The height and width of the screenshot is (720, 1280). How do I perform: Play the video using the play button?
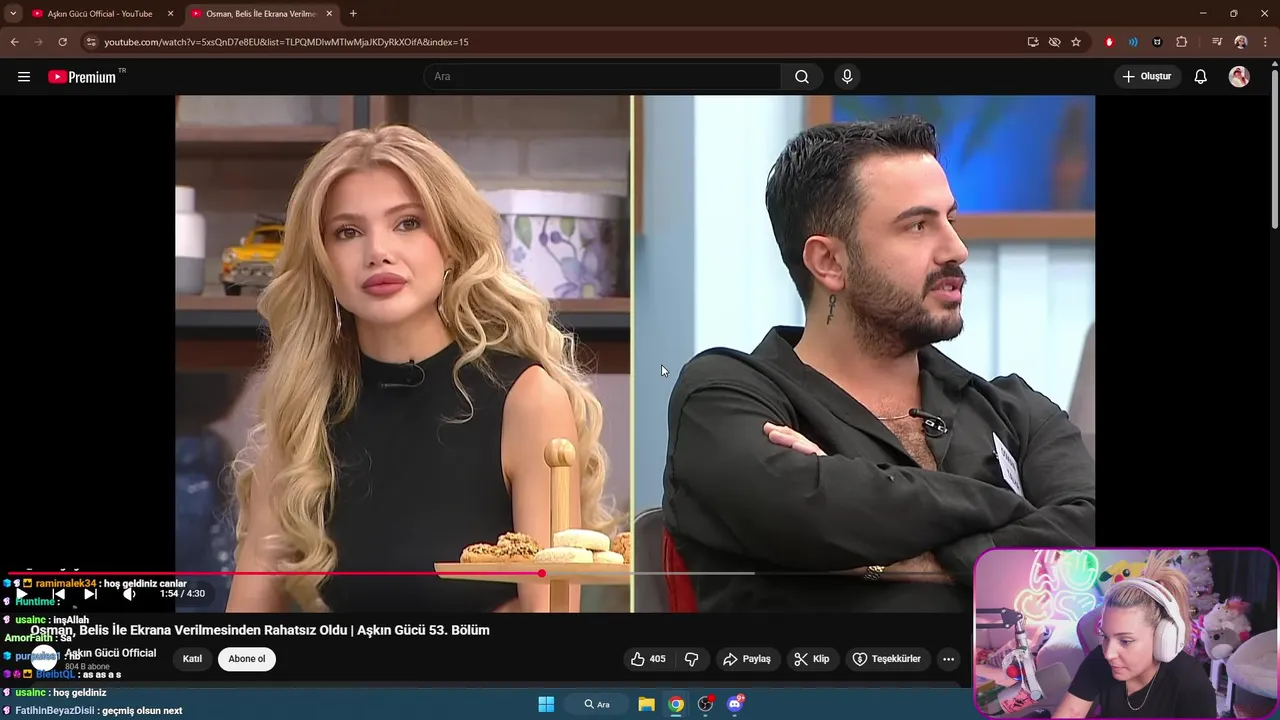21,594
